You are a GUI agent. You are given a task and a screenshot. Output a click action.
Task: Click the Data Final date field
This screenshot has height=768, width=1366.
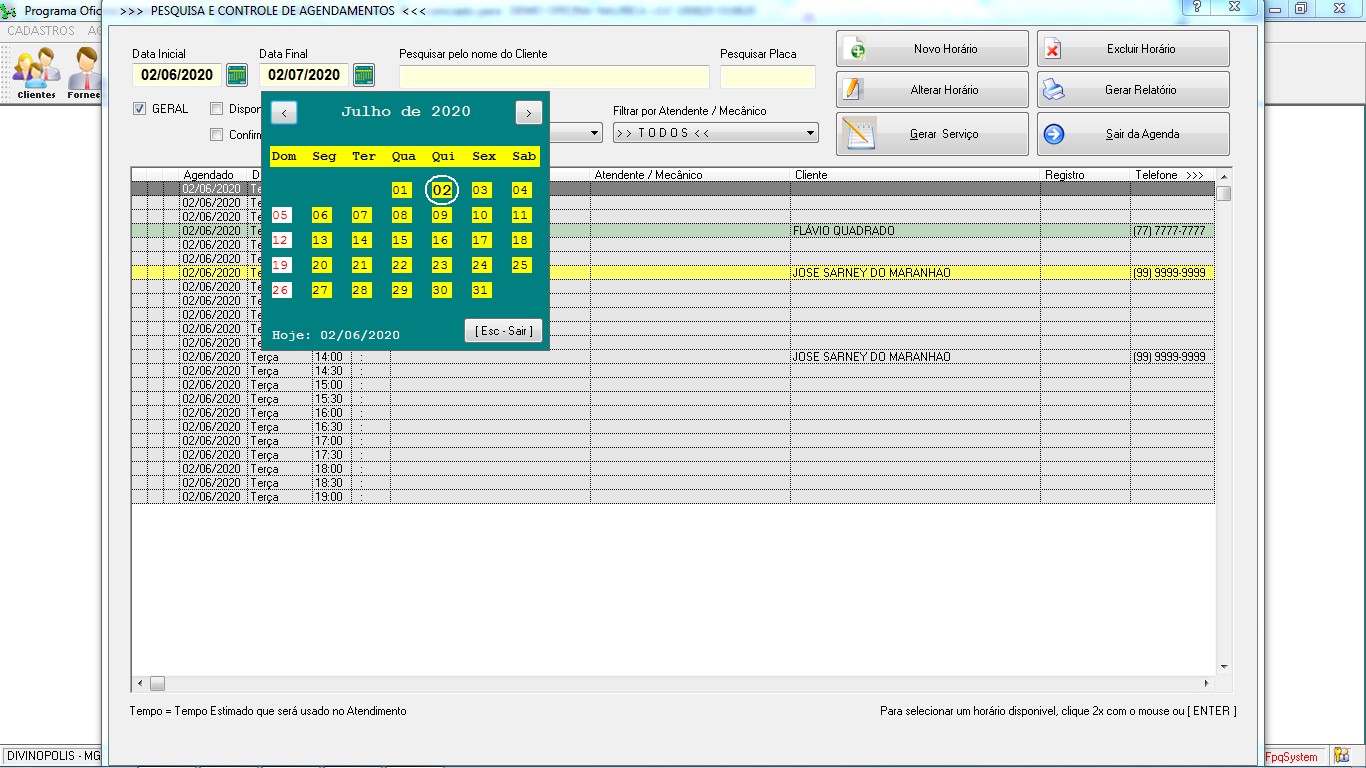(304, 75)
